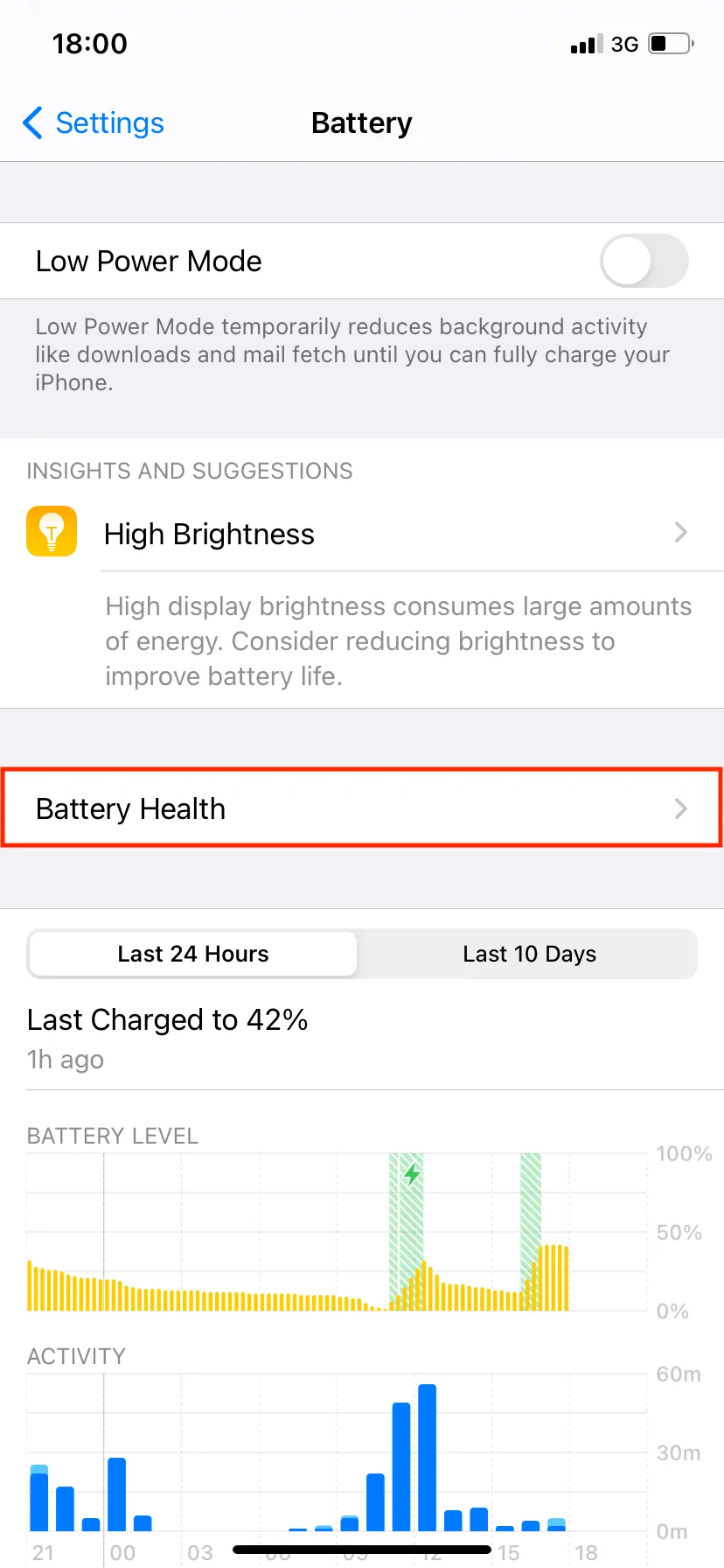Image resolution: width=724 pixels, height=1568 pixels.
Task: Open the High Brightness suggestion
Action: coord(210,534)
